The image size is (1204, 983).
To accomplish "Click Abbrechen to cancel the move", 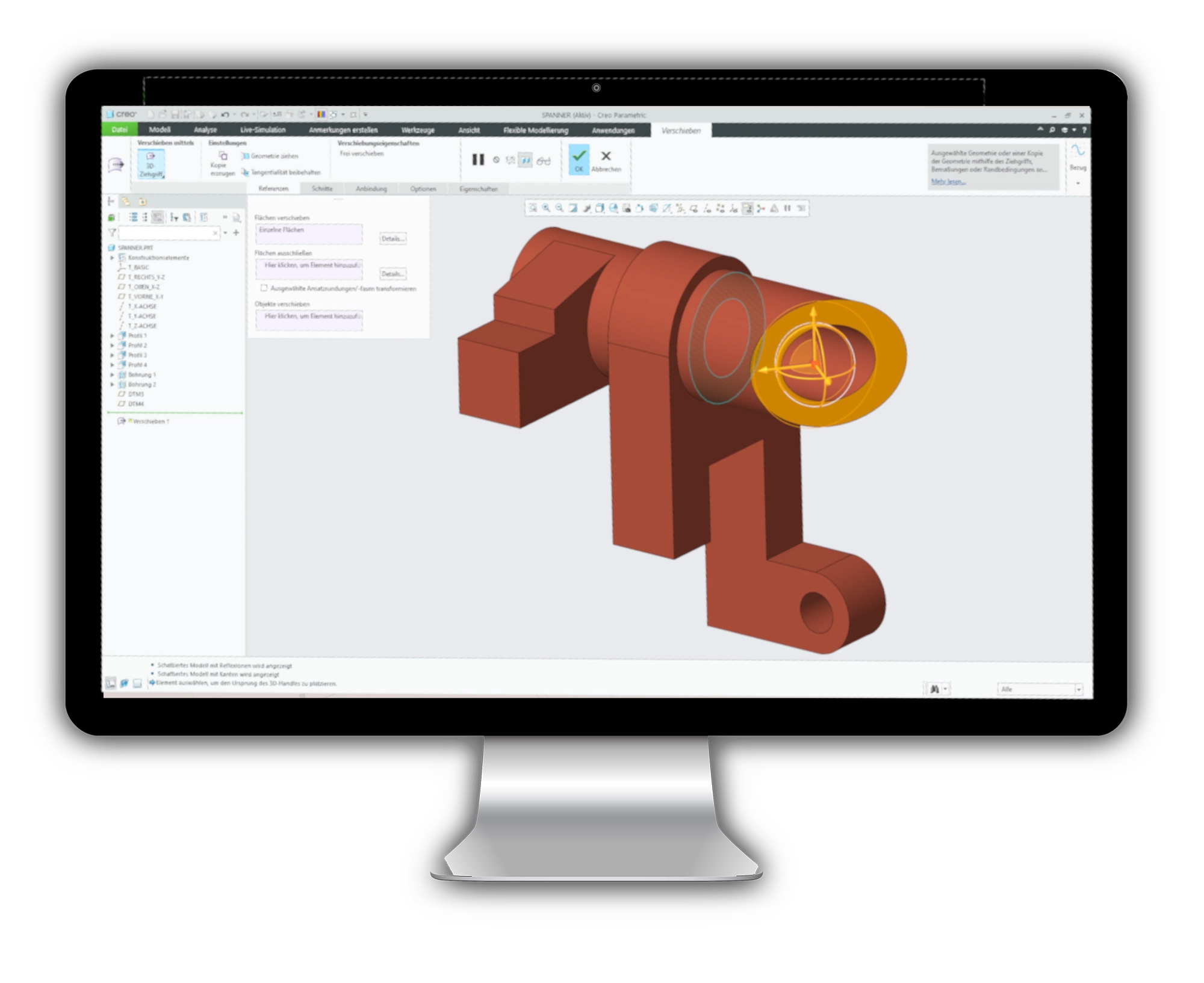I will click(606, 161).
